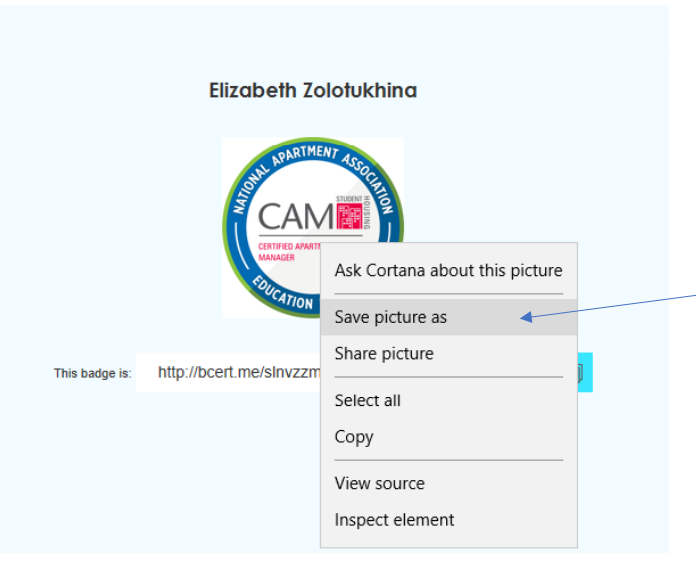Click the pink CERTIFIED APARTMENT MANAGER text
The image size is (696, 562).
(x=289, y=252)
